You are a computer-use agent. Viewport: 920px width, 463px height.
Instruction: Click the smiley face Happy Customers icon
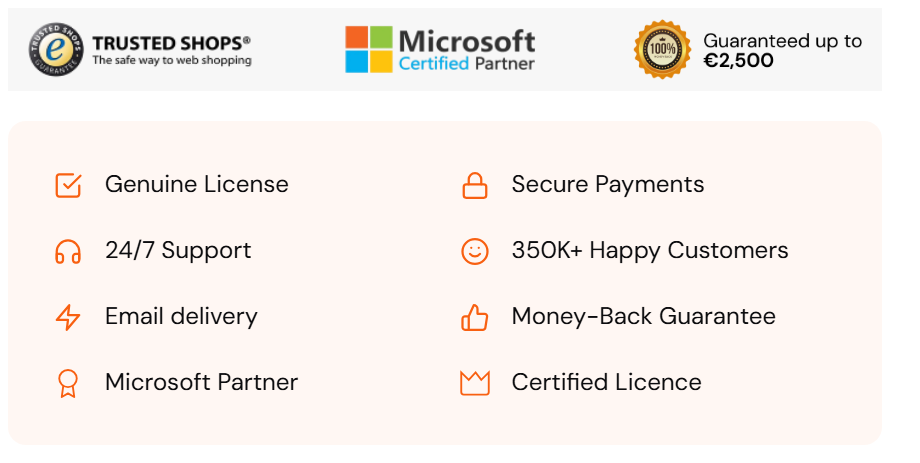click(474, 251)
